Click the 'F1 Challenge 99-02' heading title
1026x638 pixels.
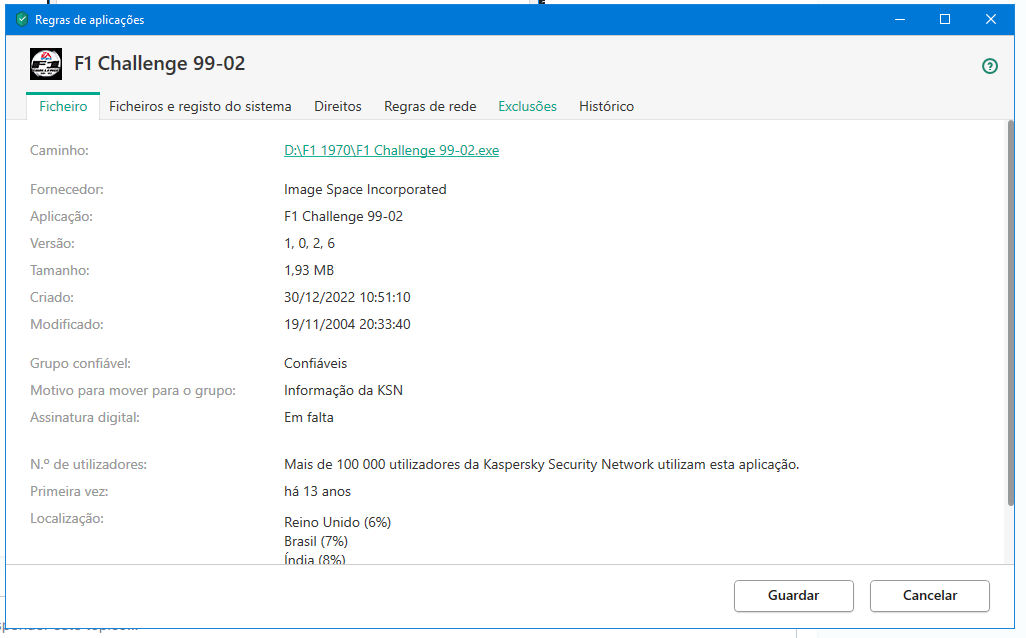[x=160, y=63]
